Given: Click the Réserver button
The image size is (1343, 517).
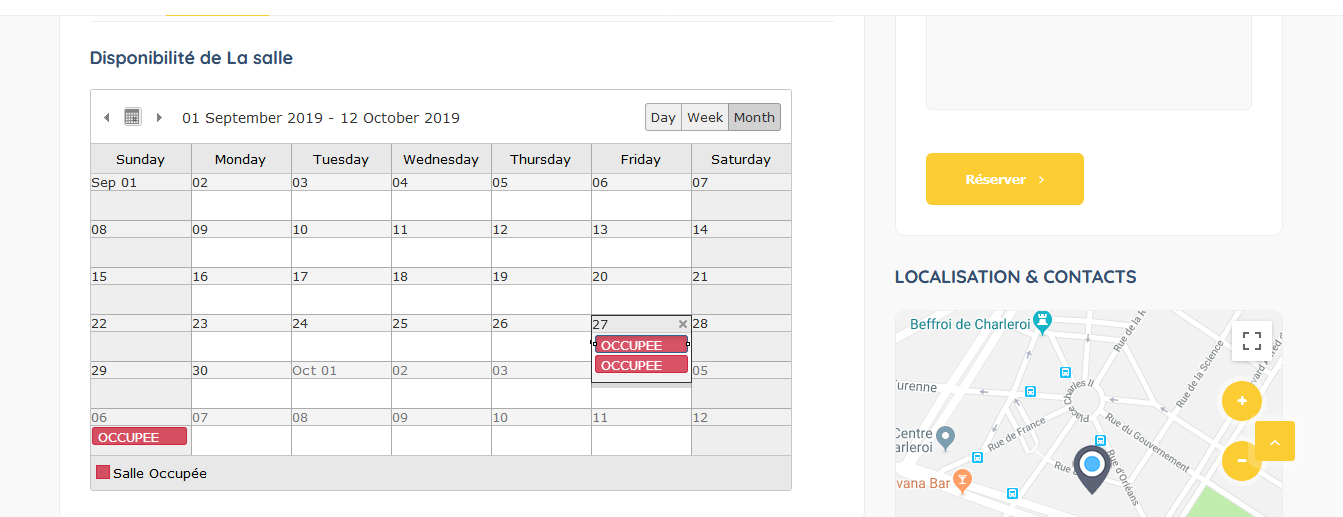Looking at the screenshot, I should click(1005, 179).
